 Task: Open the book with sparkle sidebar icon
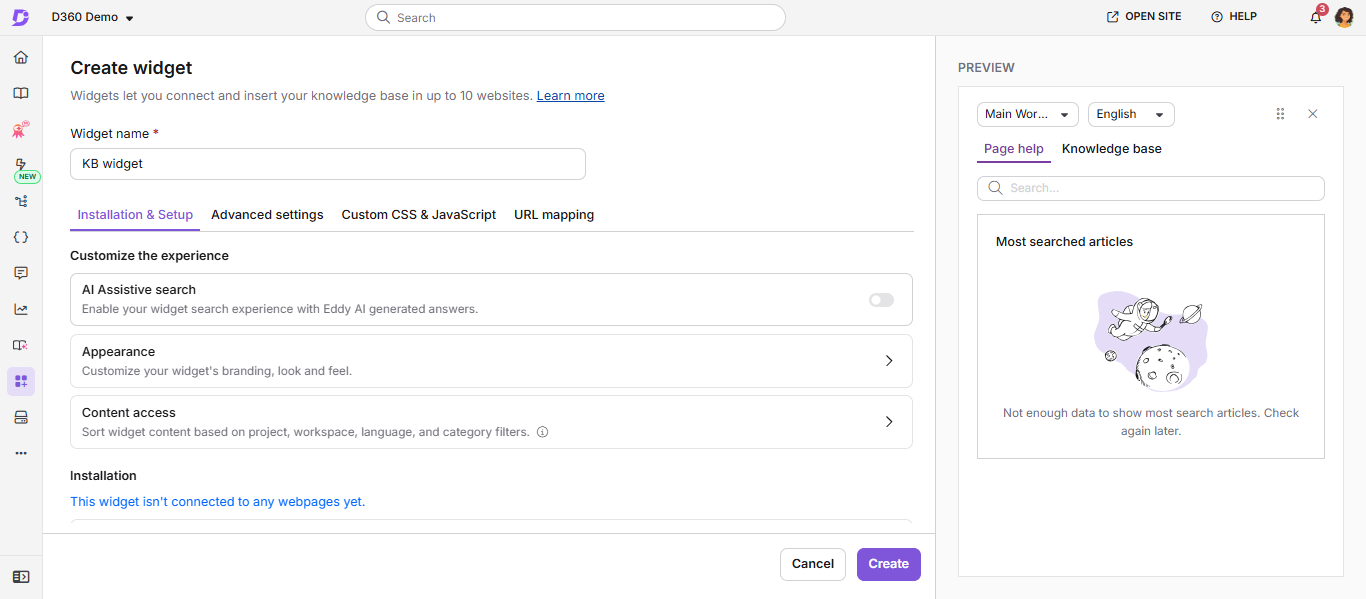pyautogui.click(x=21, y=345)
